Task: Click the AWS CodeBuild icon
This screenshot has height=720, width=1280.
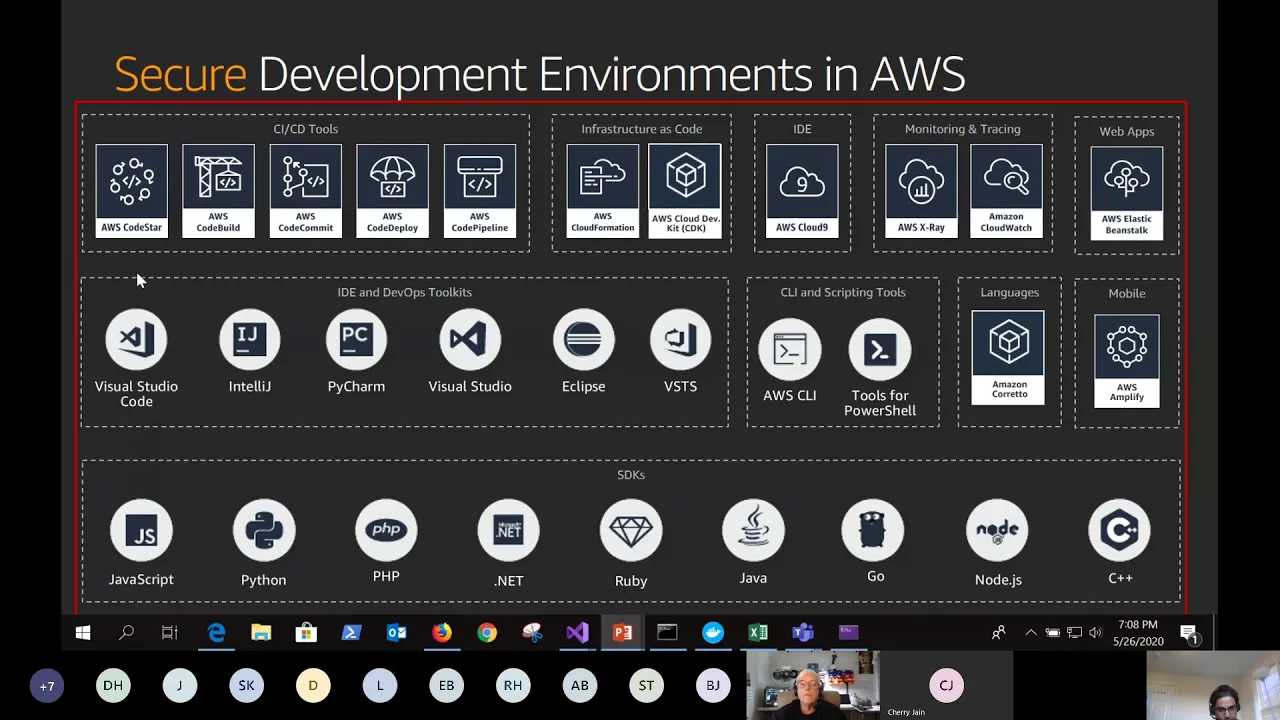Action: 218,191
